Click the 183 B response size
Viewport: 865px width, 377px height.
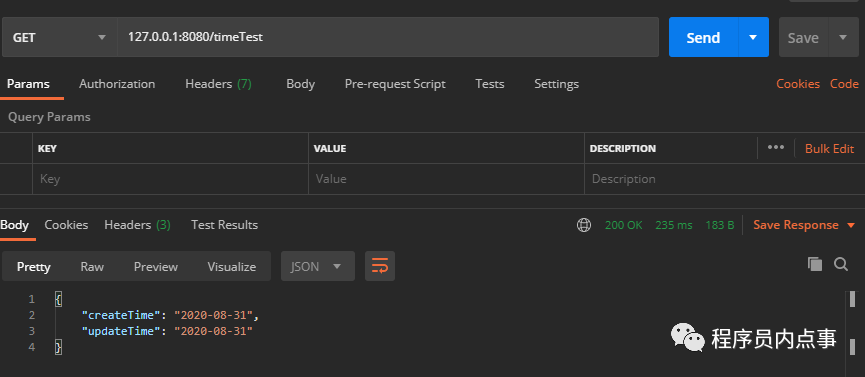(719, 225)
